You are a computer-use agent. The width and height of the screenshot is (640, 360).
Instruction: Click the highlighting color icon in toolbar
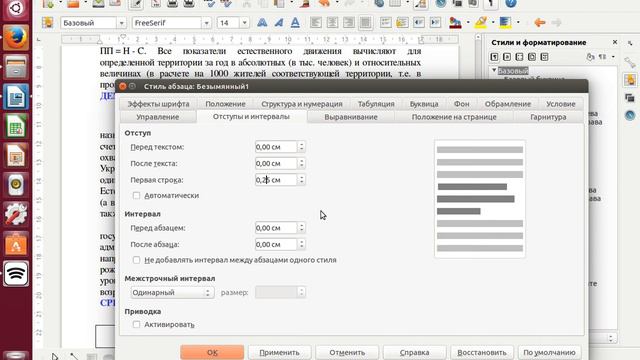pyautogui.click(x=480, y=22)
